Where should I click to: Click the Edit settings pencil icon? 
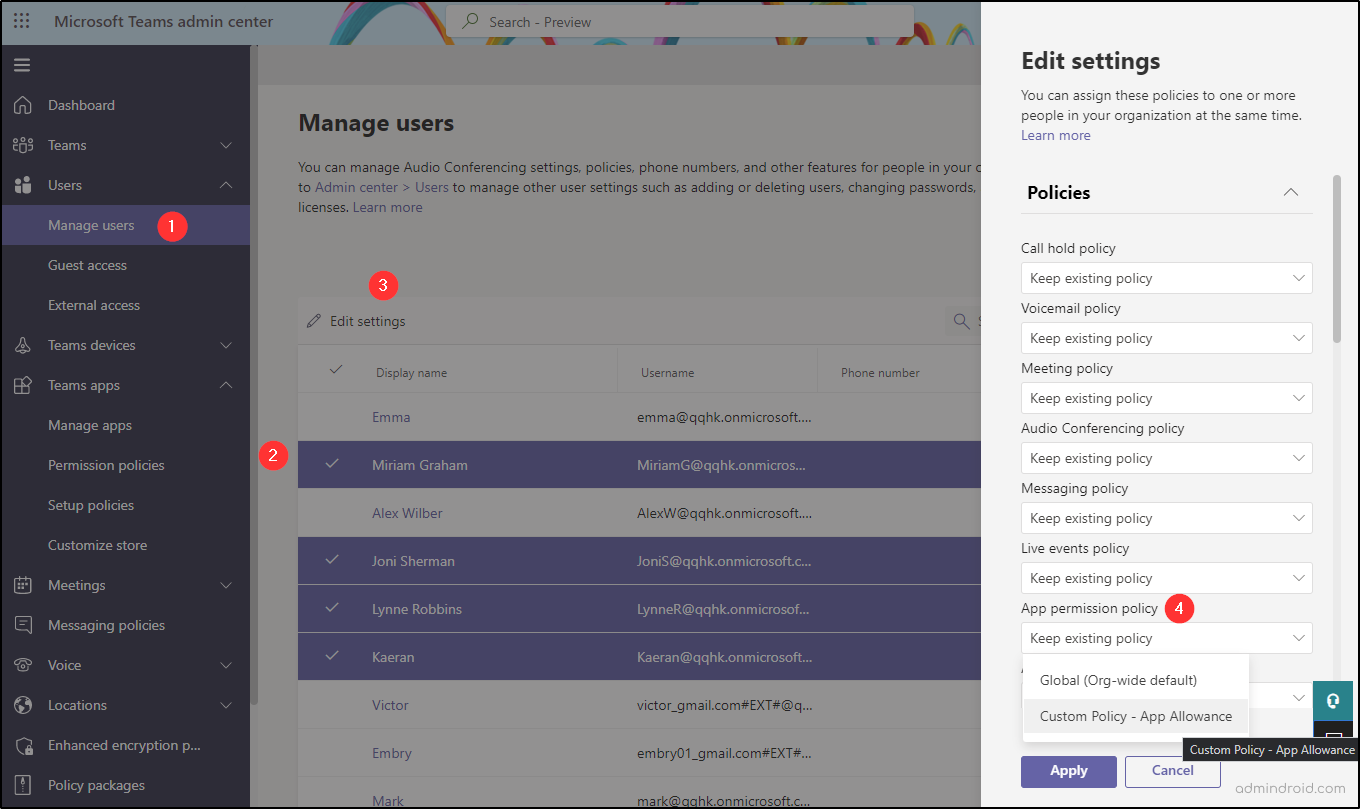[315, 320]
